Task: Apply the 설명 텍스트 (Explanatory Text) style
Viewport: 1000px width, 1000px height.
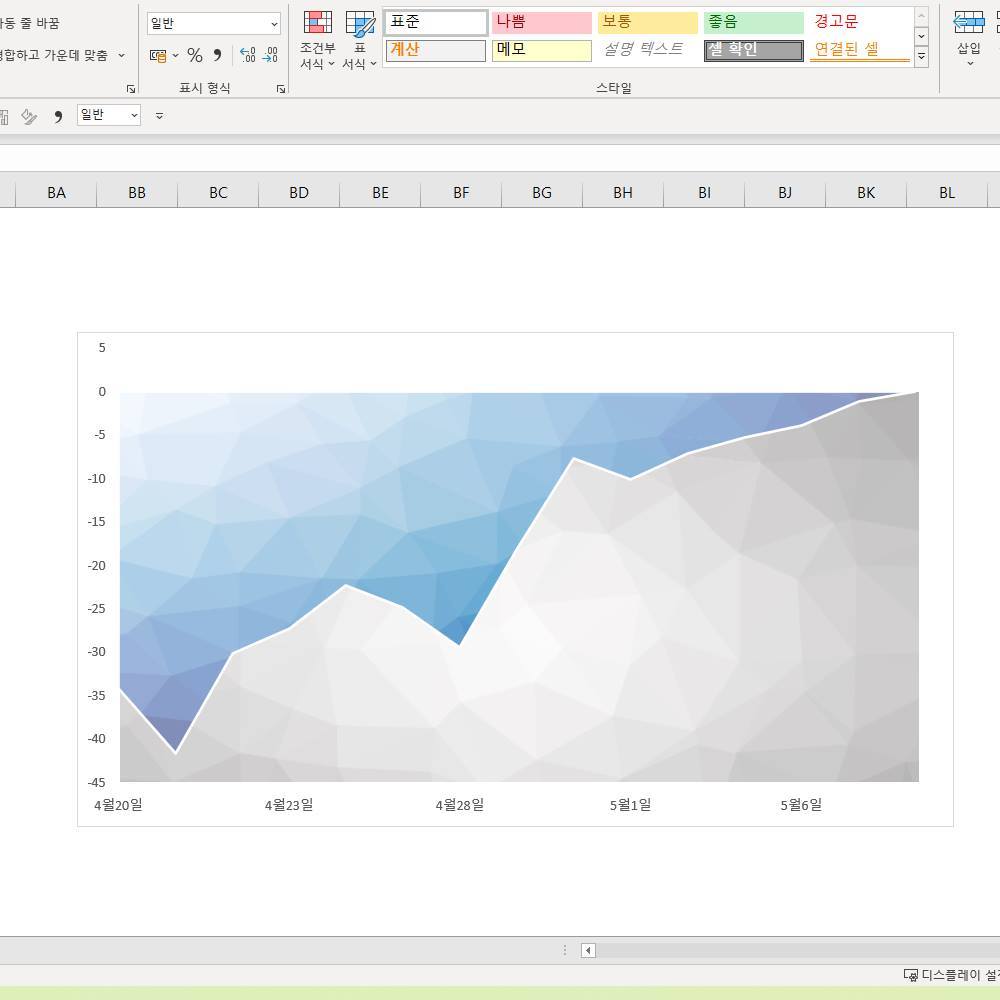Action: pos(647,50)
